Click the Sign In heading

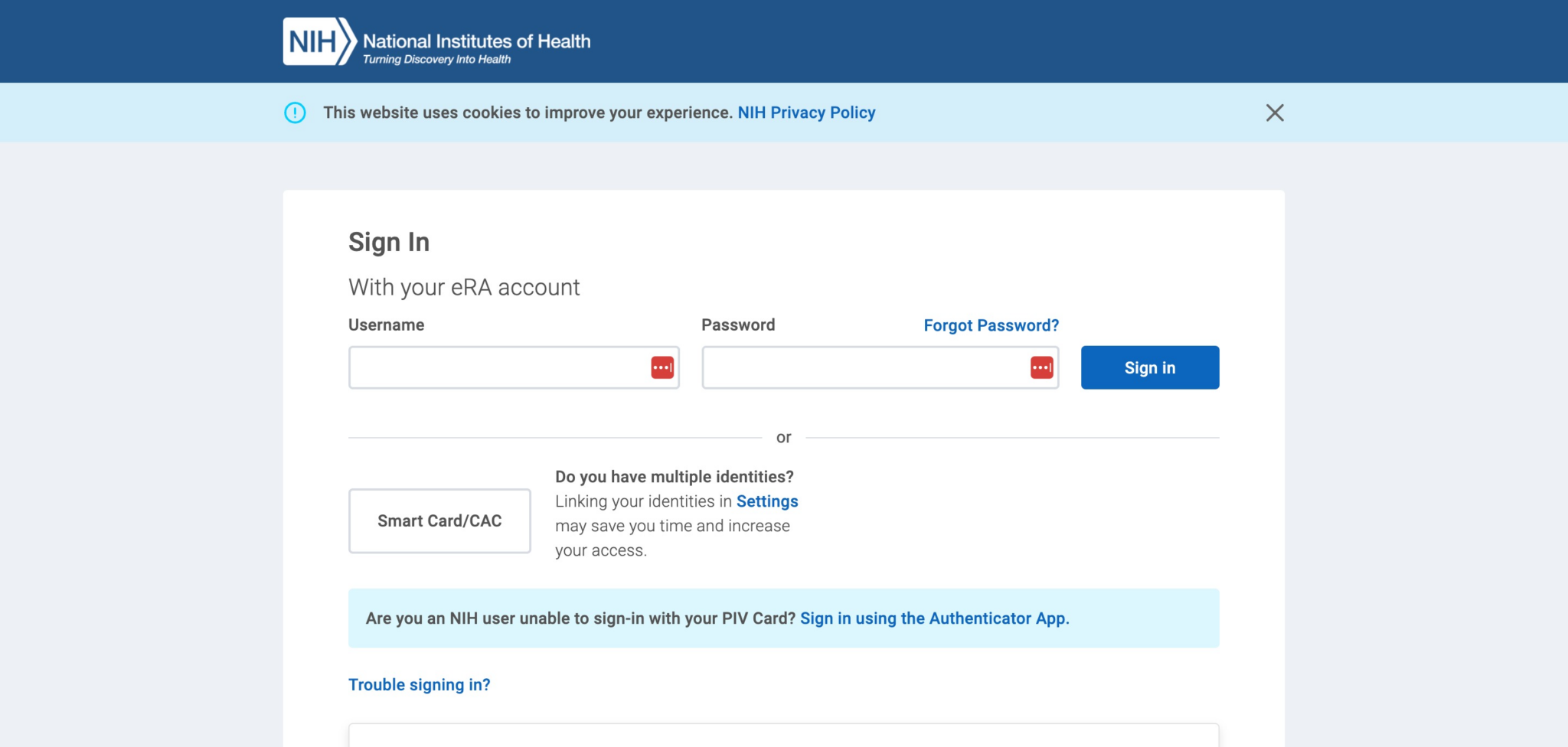click(x=389, y=242)
